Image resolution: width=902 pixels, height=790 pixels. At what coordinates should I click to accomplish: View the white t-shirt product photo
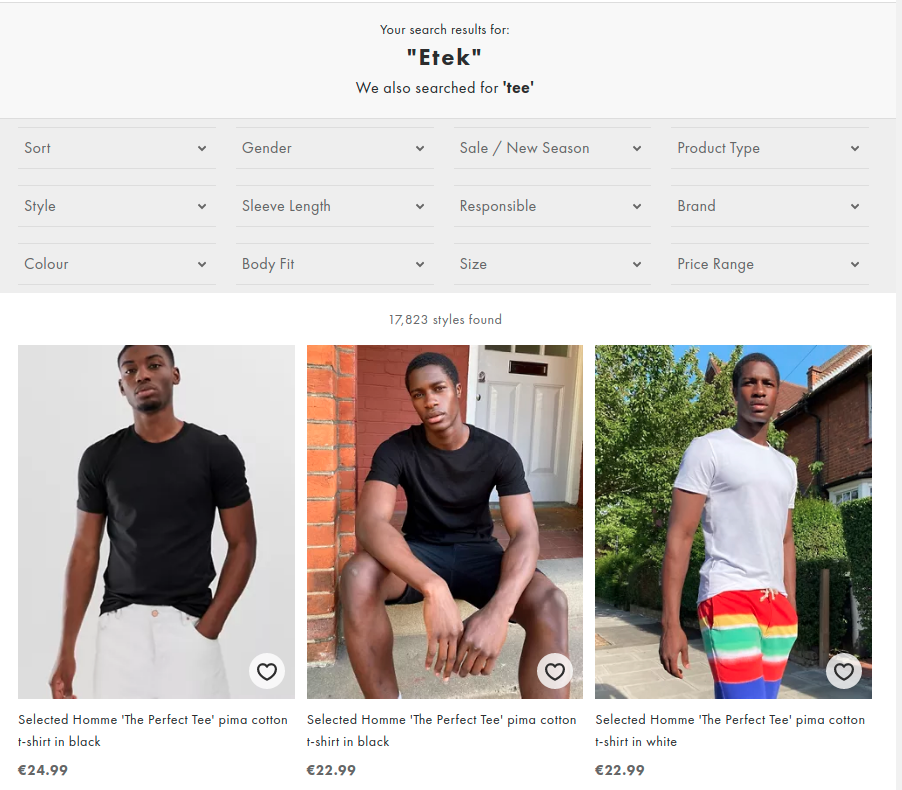pos(733,522)
